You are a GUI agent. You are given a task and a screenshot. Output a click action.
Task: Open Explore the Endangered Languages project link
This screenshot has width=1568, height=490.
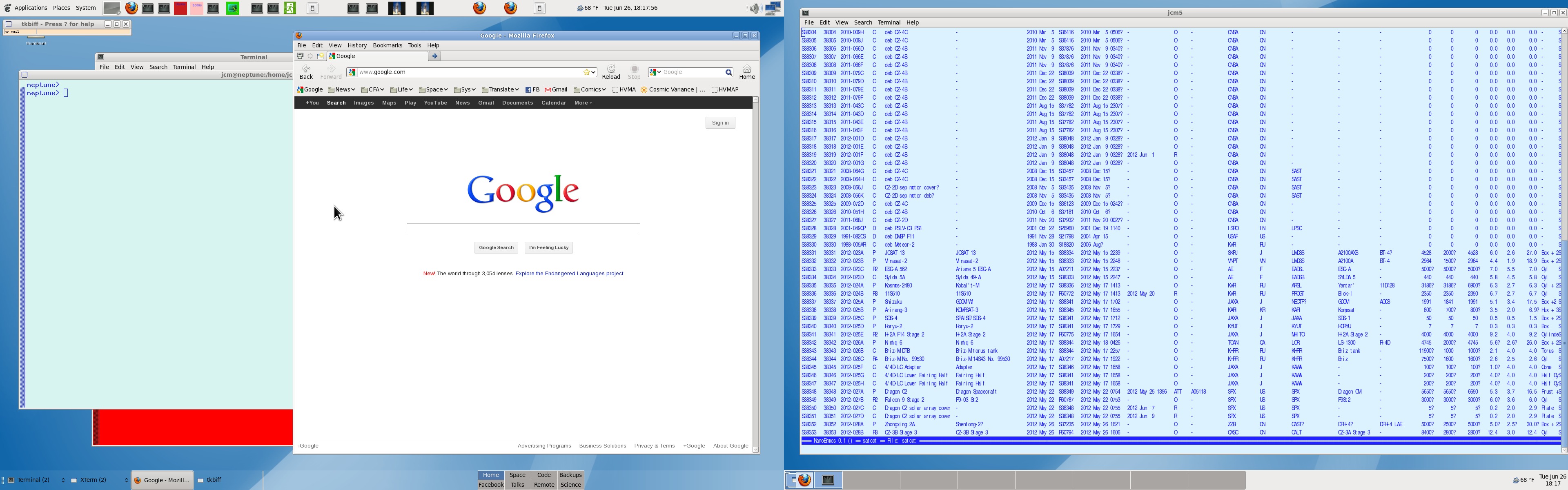pos(569,274)
